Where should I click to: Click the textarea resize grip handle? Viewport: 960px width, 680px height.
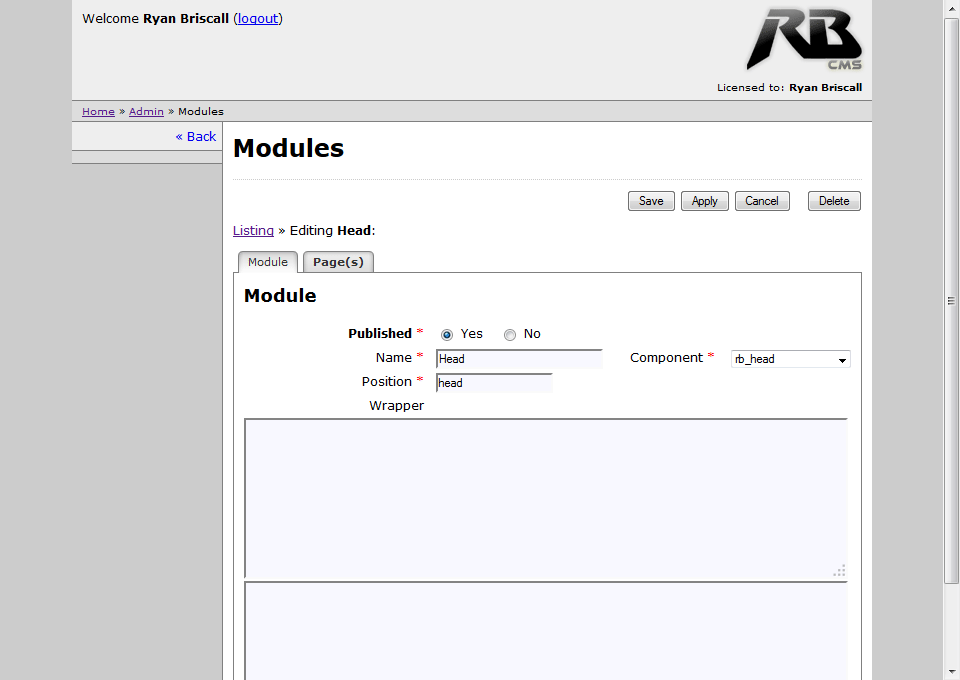(839, 571)
